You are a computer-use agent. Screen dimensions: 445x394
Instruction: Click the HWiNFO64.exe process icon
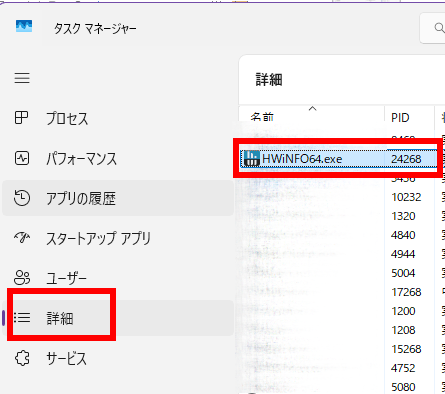pos(252,158)
